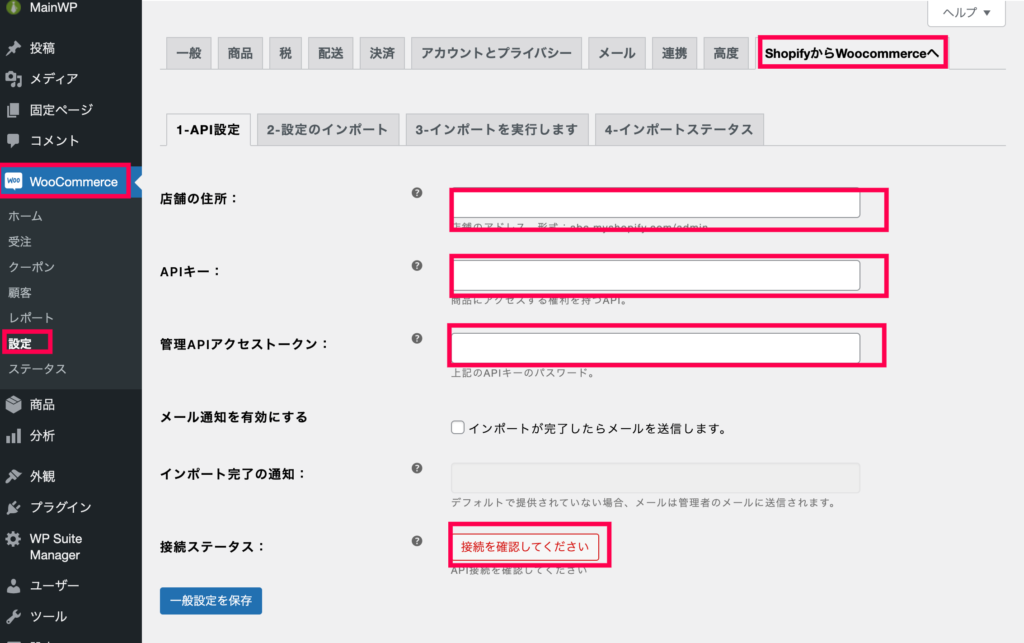Open the クーポン submenu link
The height and width of the screenshot is (643, 1024).
31,267
